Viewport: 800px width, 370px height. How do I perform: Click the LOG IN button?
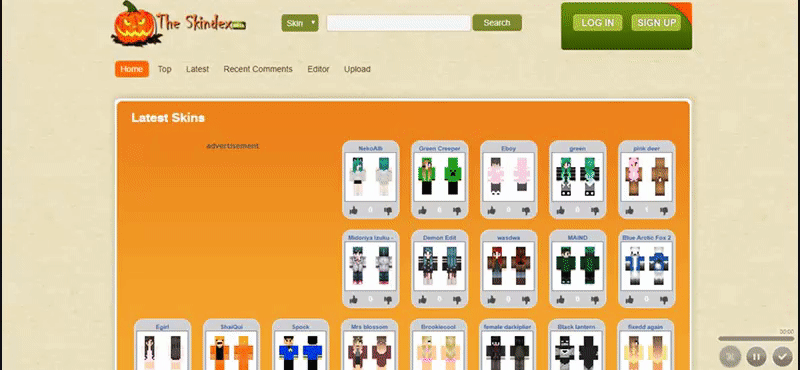point(597,23)
